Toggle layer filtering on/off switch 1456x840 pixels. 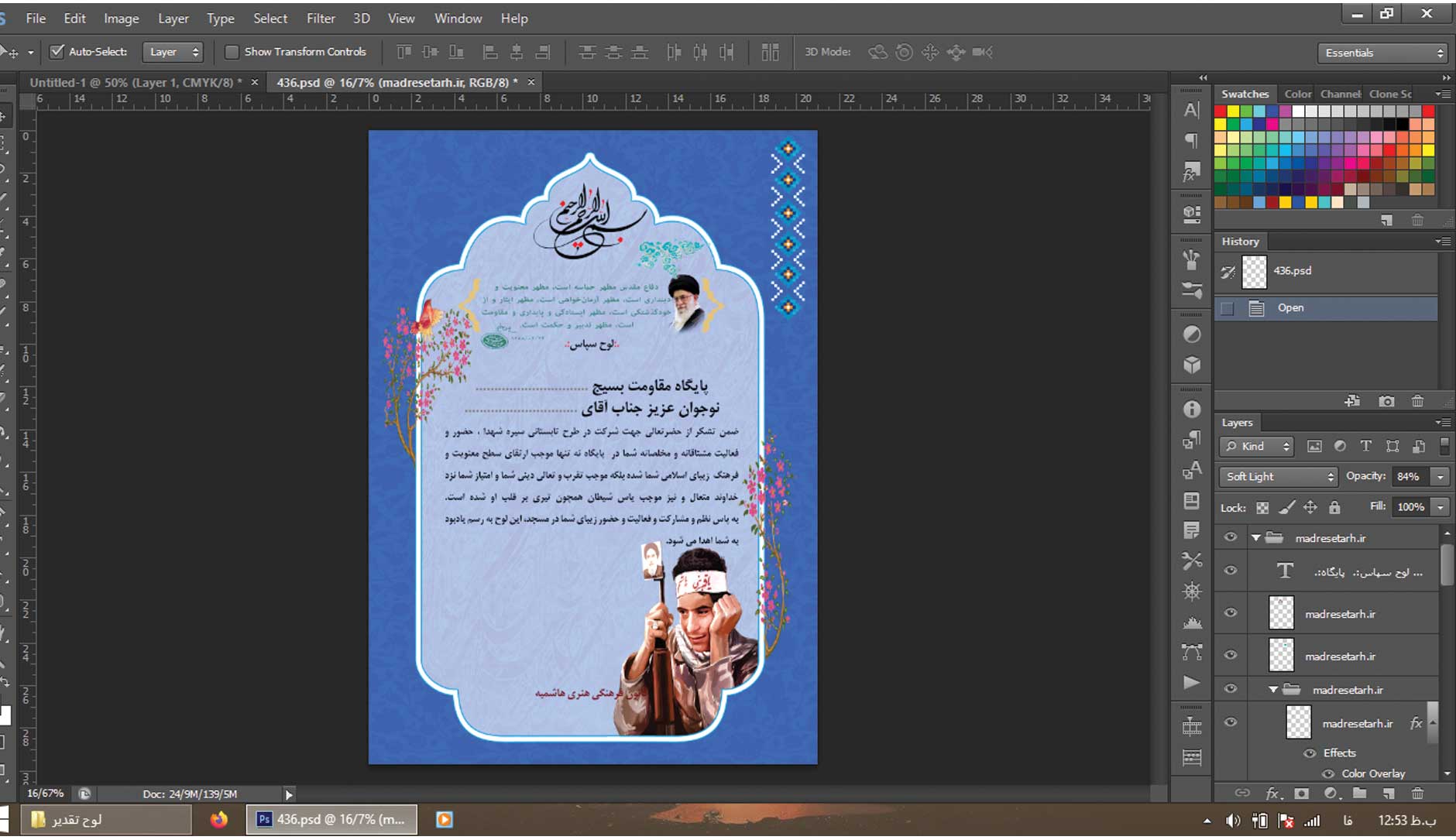point(1444,446)
